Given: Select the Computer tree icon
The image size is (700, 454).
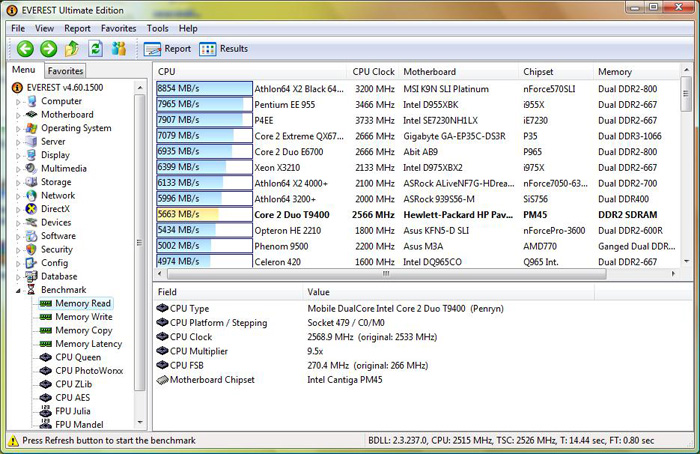Looking at the screenshot, I should pyautogui.click(x=32, y=101).
